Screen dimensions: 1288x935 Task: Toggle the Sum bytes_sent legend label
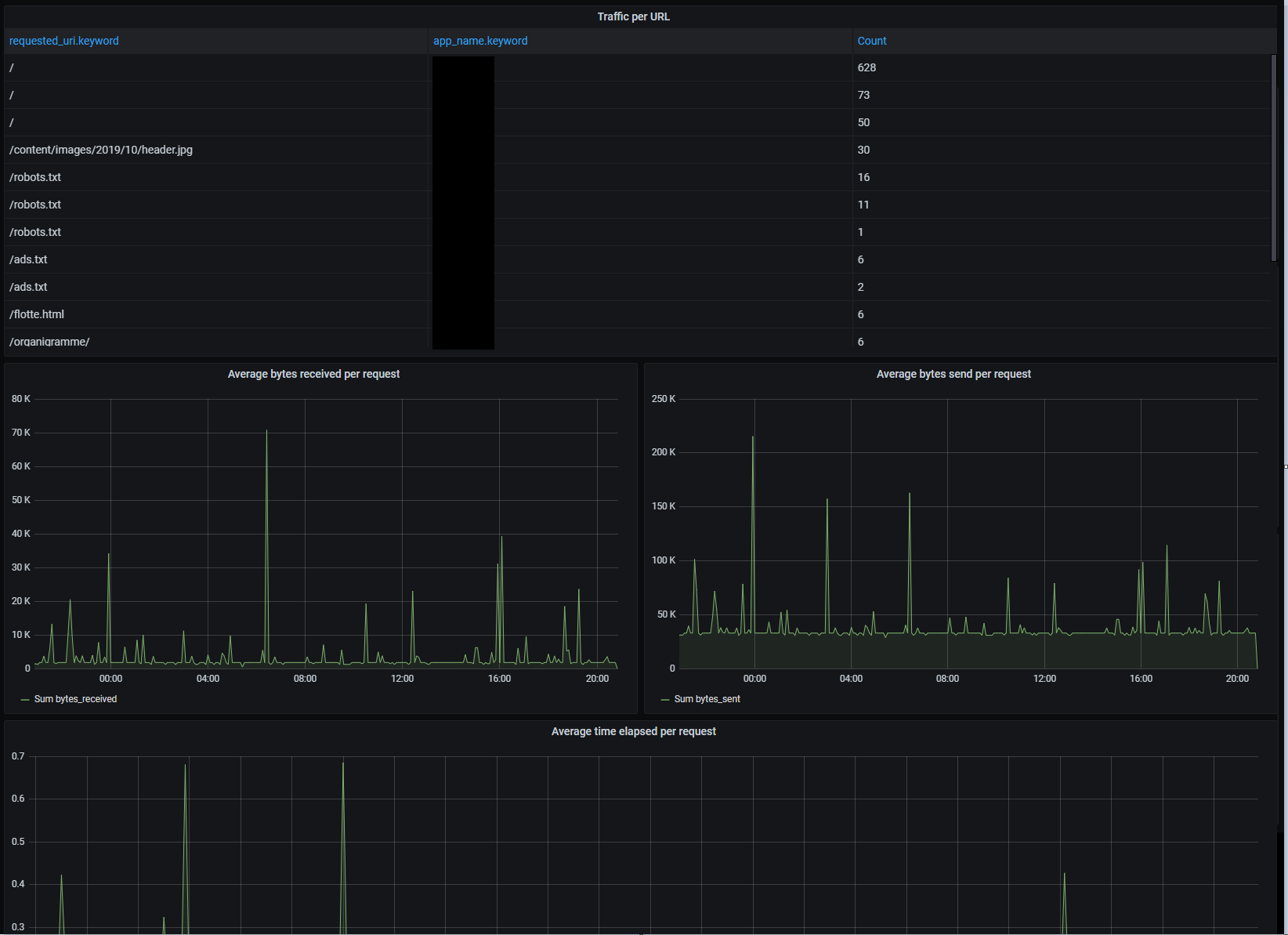(x=707, y=699)
